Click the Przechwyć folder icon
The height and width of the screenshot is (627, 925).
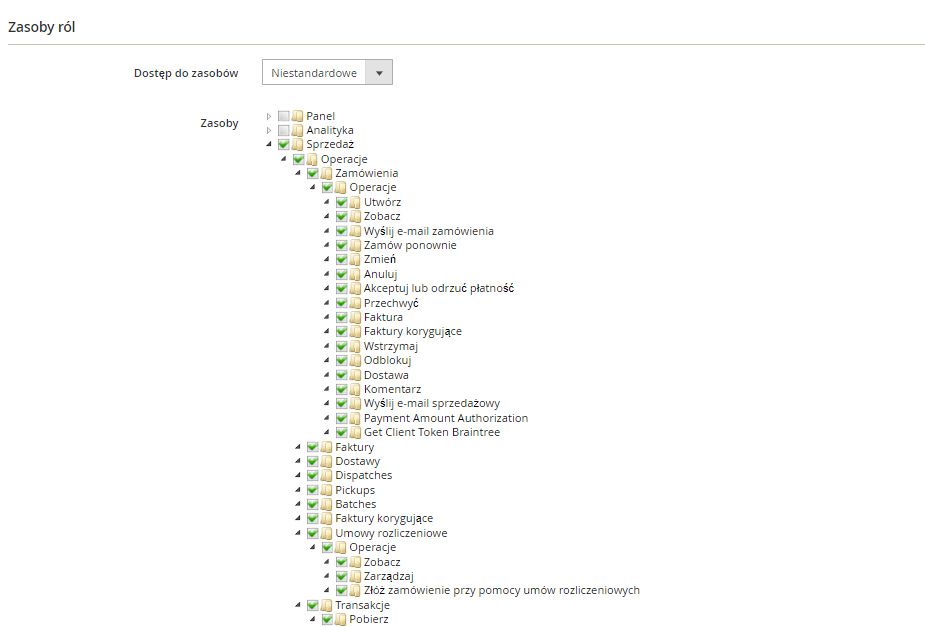point(355,303)
